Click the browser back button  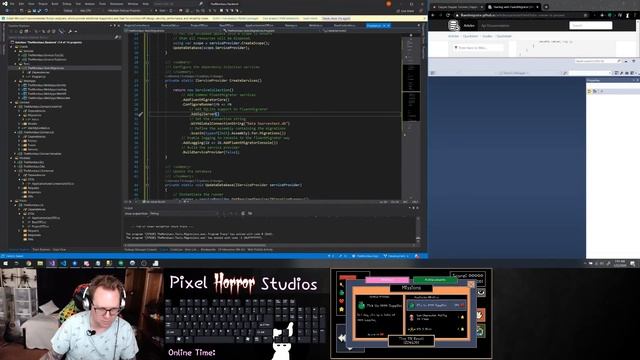[x=433, y=15]
